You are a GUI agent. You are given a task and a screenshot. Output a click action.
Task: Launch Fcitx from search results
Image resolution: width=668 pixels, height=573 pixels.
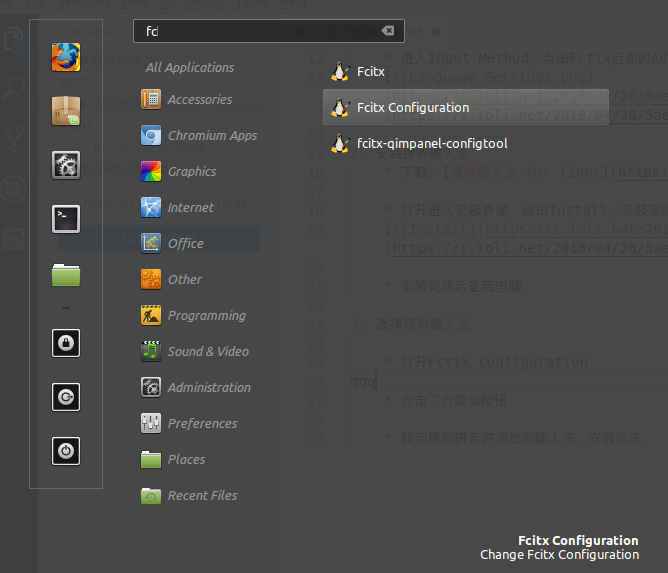tap(466, 72)
